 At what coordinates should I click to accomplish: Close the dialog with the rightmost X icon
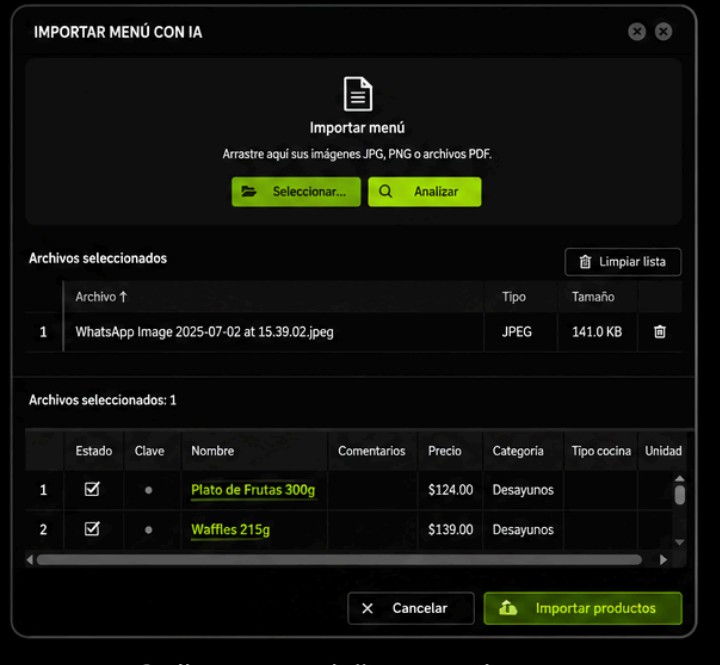663,32
